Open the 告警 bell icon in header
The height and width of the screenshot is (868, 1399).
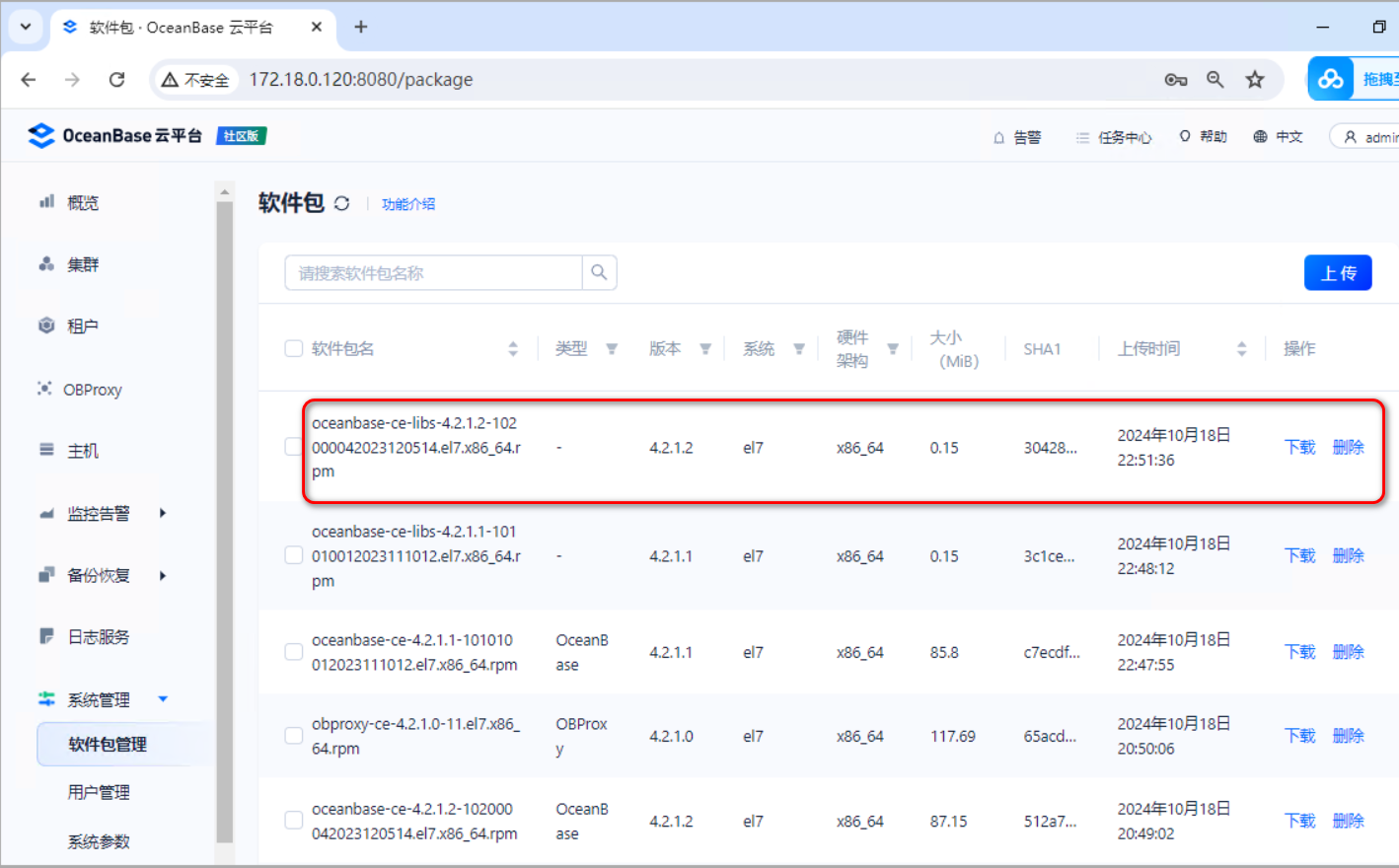(x=998, y=137)
